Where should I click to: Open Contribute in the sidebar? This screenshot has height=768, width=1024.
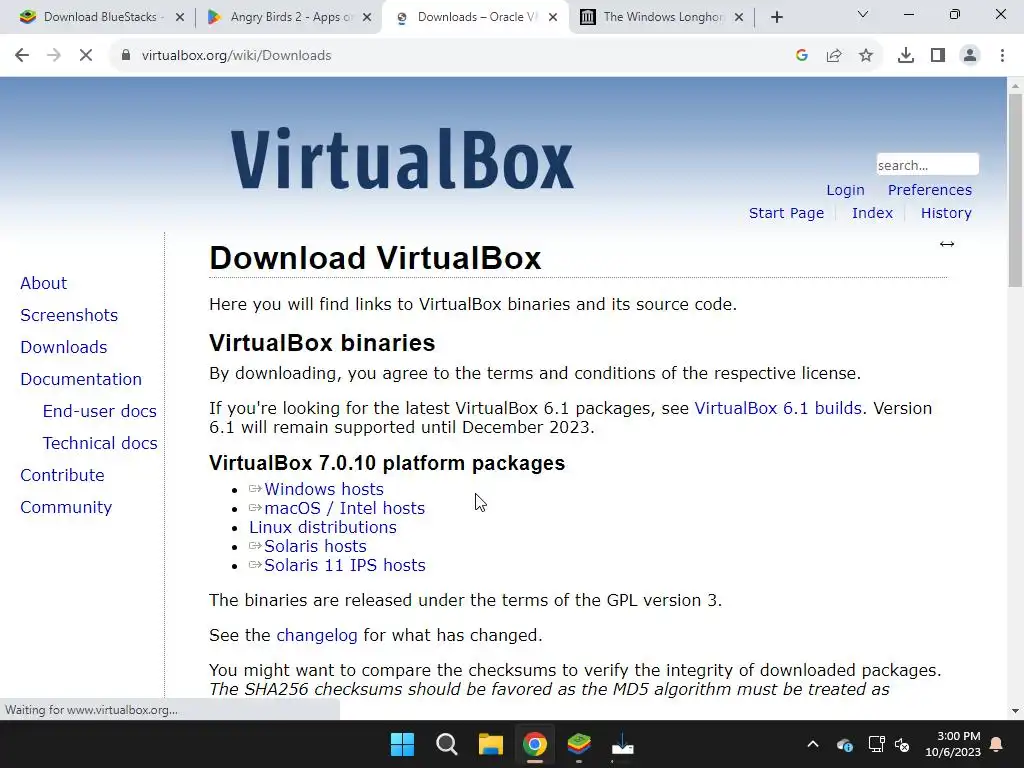pyautogui.click(x=62, y=475)
